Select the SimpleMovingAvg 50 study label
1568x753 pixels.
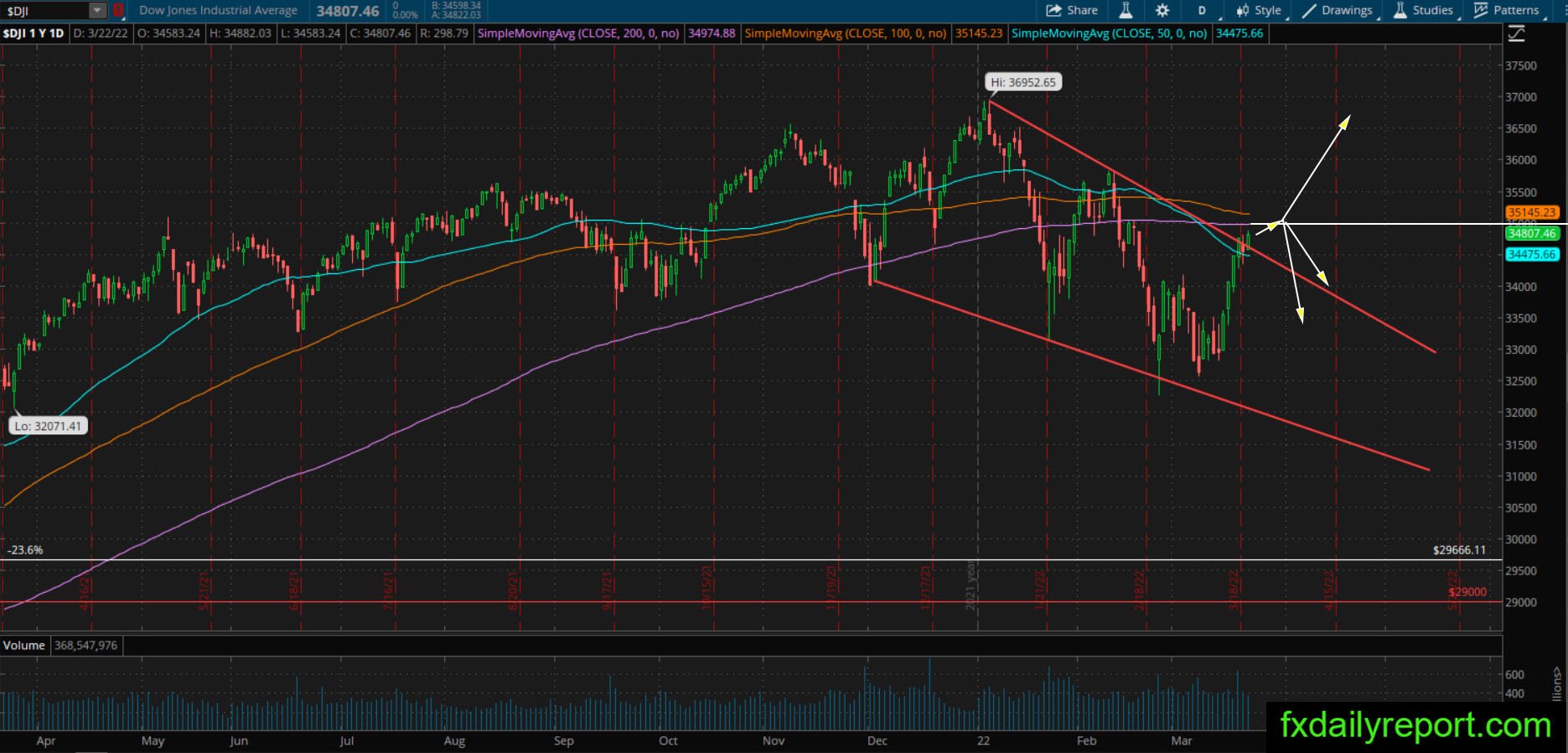[1110, 34]
